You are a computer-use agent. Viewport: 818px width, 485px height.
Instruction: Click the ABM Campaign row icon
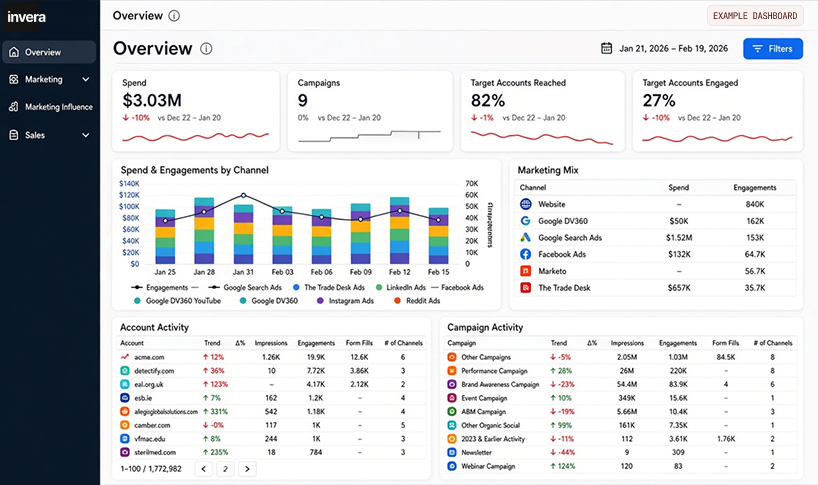tap(452, 411)
